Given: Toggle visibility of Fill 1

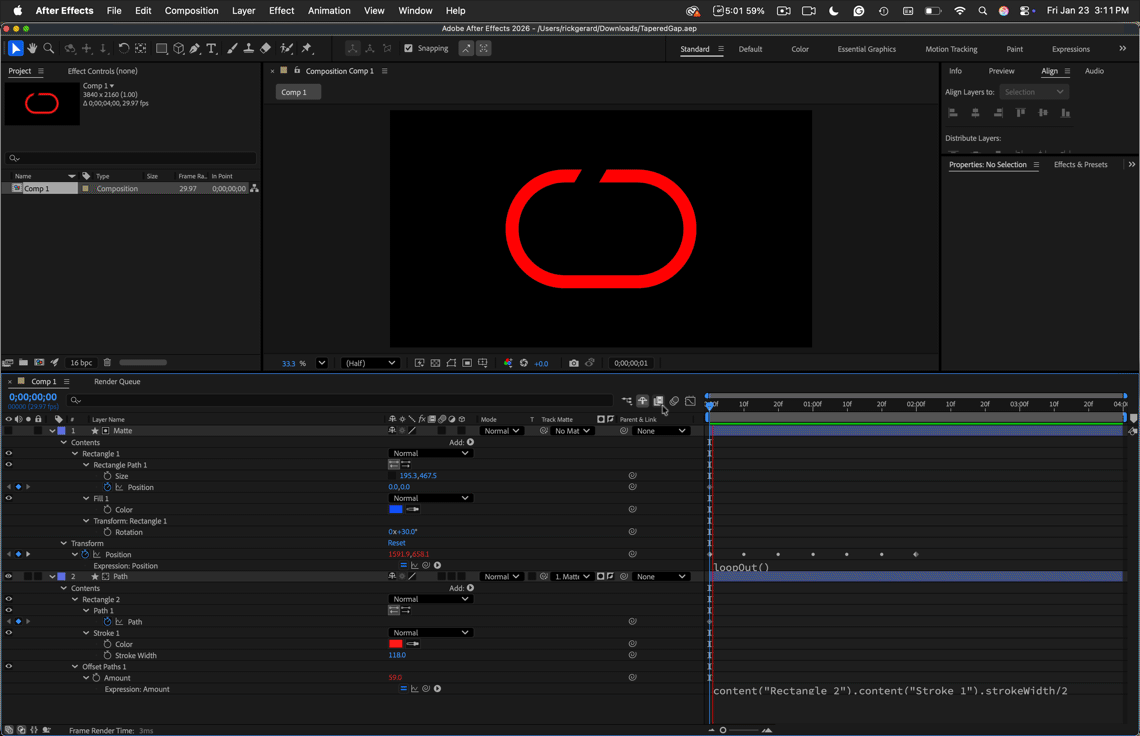Looking at the screenshot, I should (x=9, y=498).
